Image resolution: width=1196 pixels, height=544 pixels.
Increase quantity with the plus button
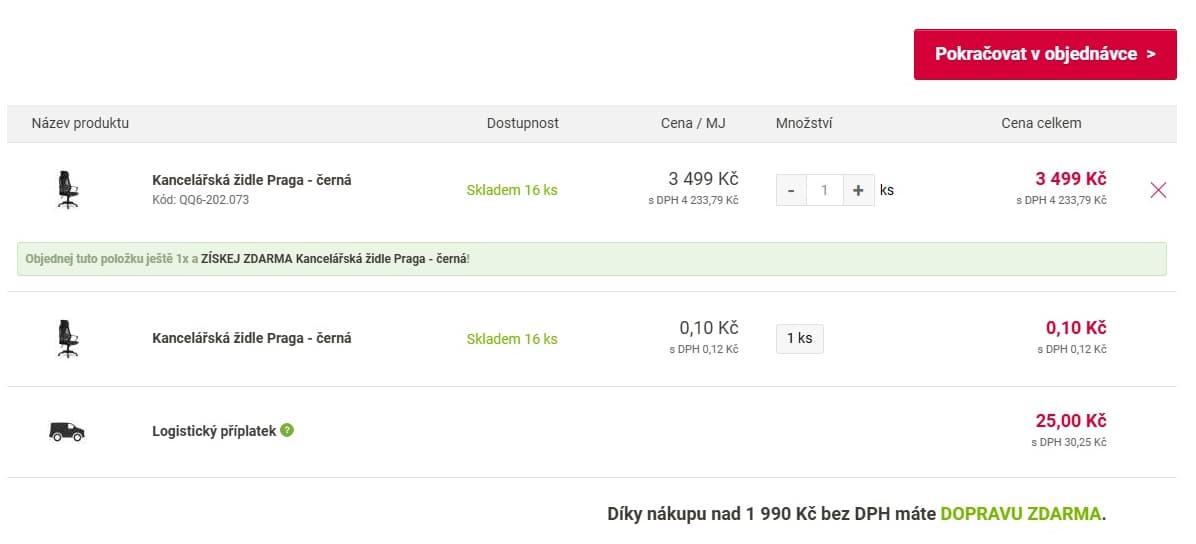click(858, 190)
